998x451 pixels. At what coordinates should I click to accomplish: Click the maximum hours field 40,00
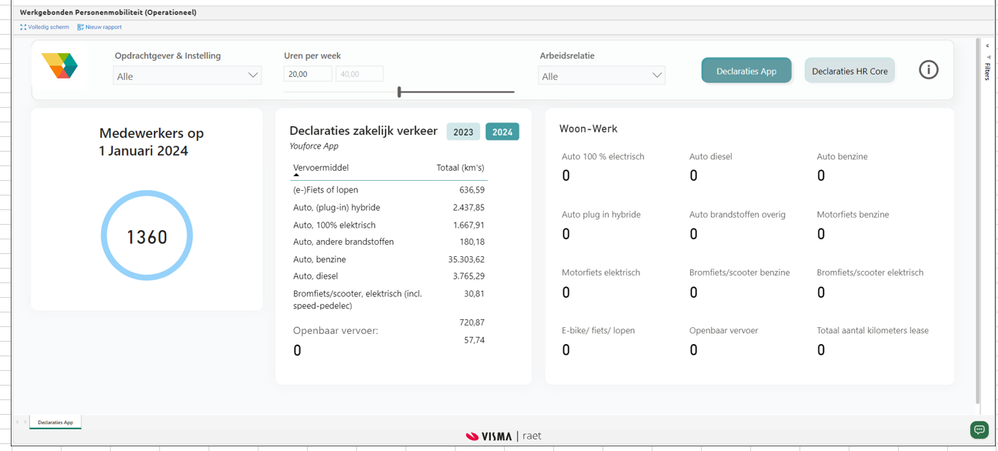point(359,74)
